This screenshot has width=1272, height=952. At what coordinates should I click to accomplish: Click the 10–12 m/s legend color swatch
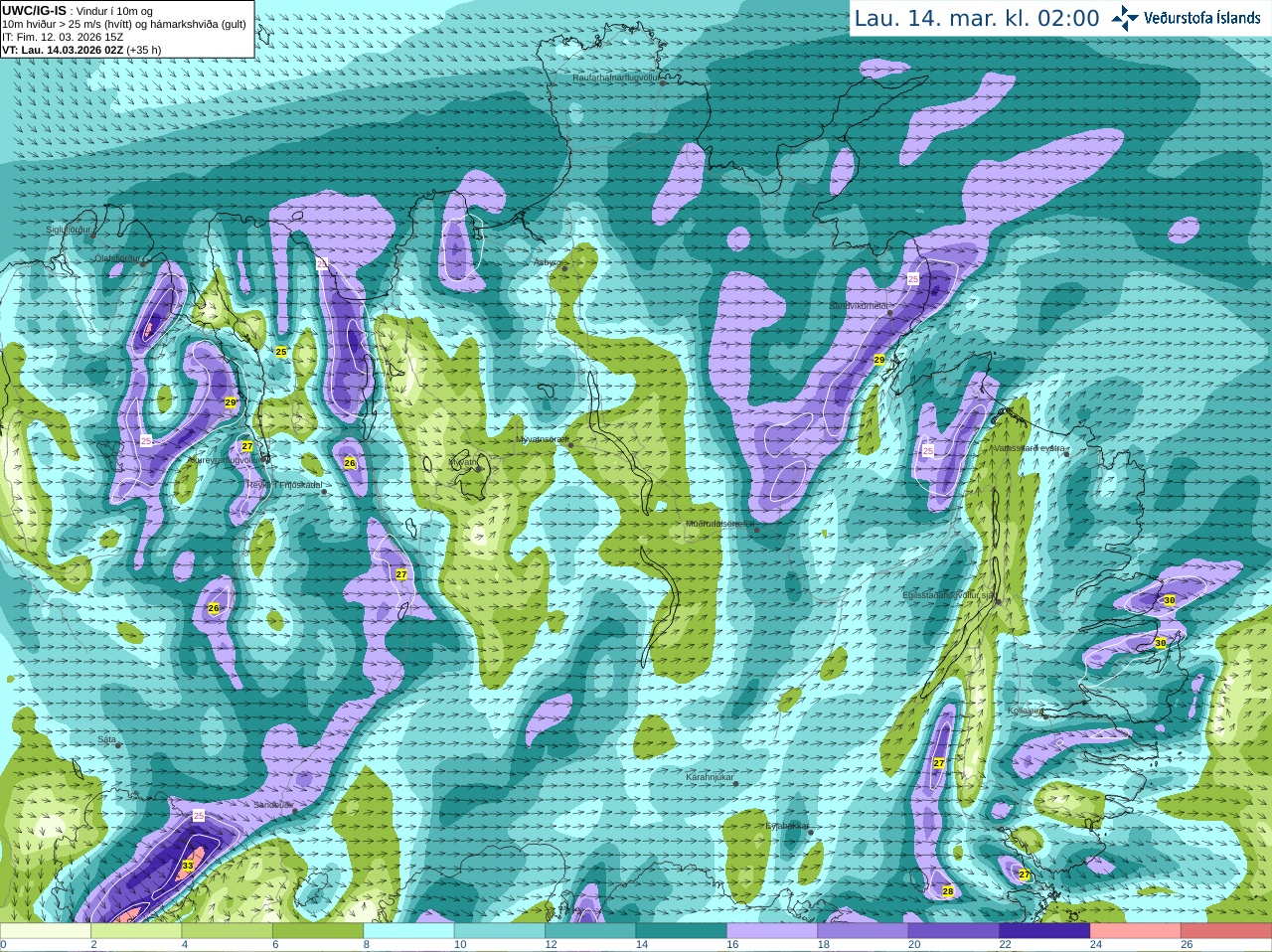pyautogui.click(x=500, y=931)
